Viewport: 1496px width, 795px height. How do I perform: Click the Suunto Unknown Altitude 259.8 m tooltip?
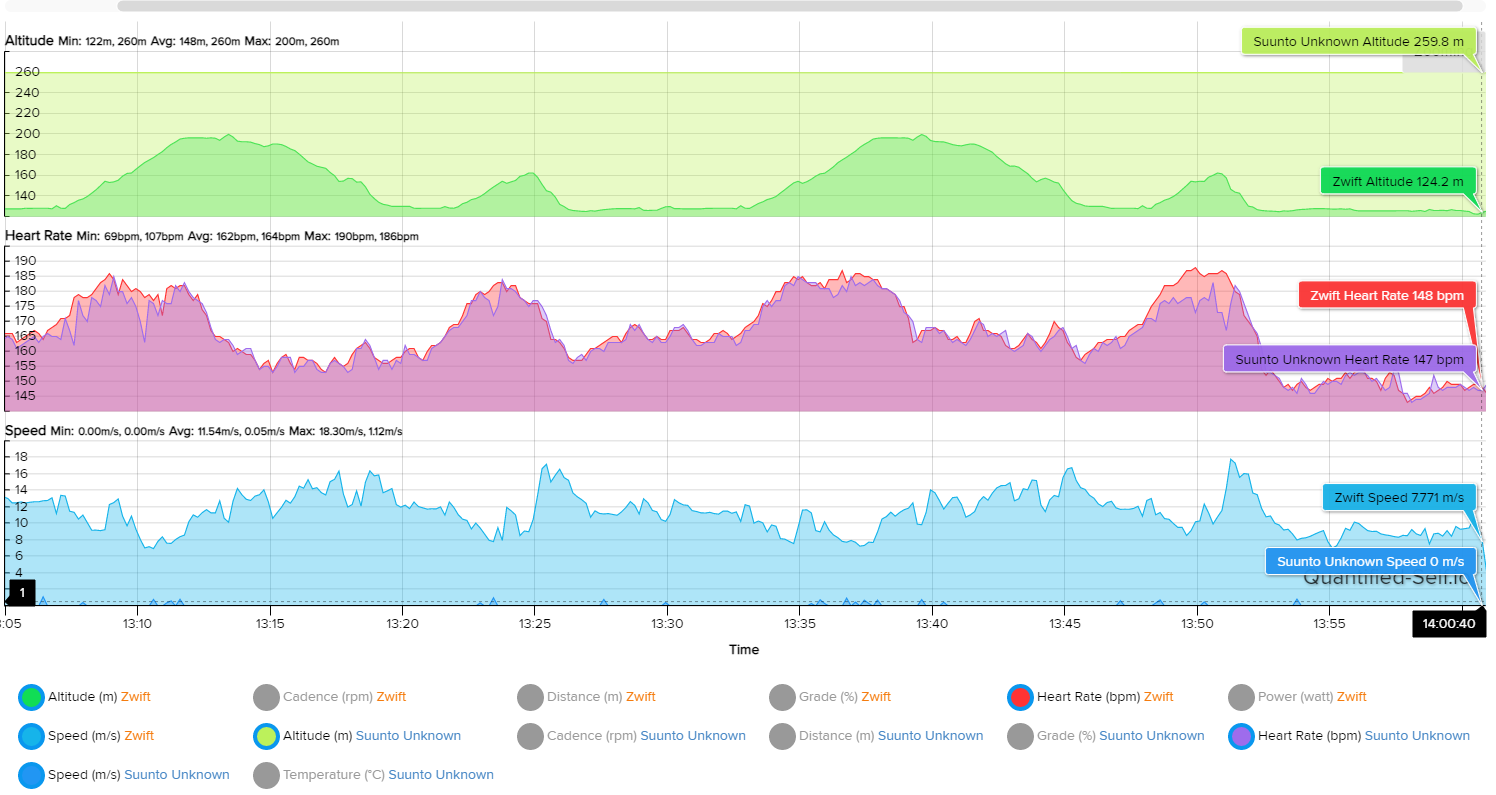[x=1359, y=42]
